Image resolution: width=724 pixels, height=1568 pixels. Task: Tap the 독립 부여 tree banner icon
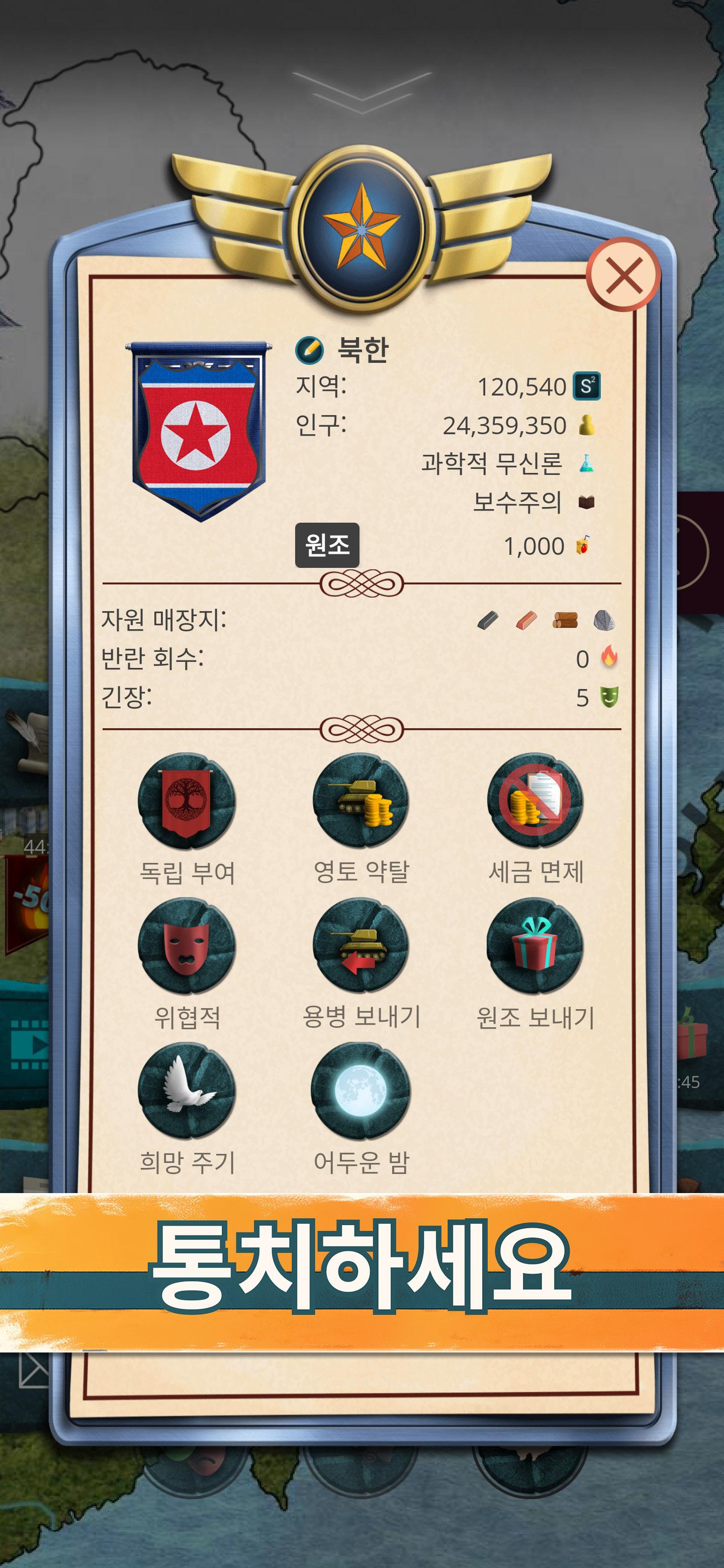(187, 801)
